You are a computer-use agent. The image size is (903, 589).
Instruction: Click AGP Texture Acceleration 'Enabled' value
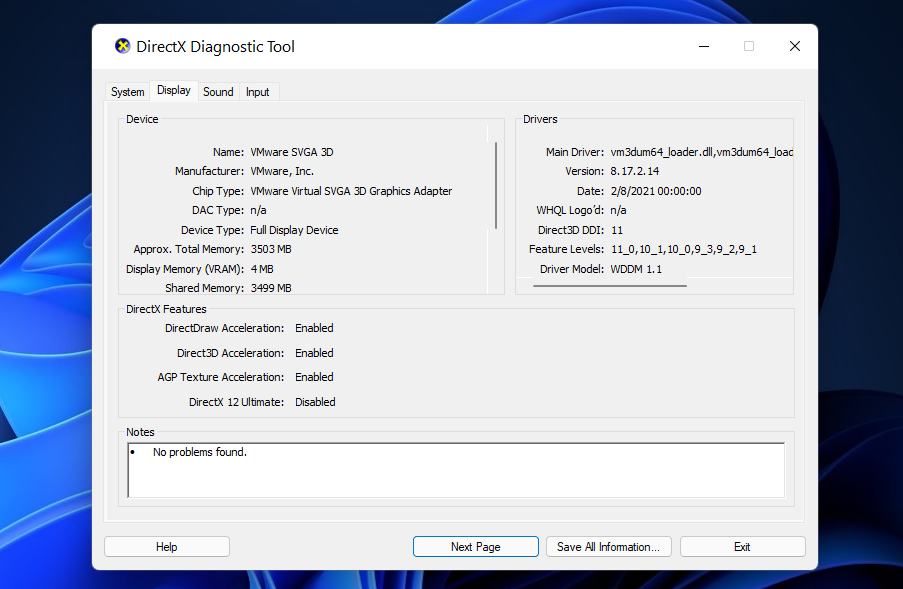[x=314, y=377]
